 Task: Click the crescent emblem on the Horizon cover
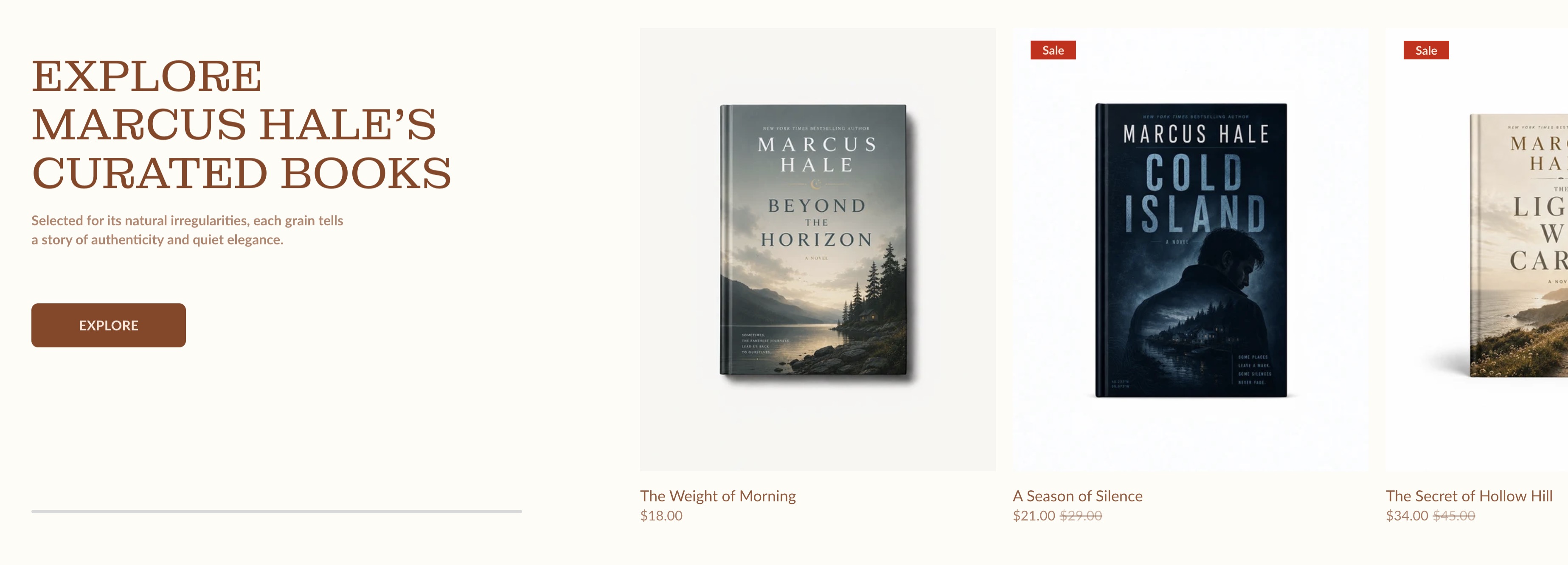[x=816, y=184]
